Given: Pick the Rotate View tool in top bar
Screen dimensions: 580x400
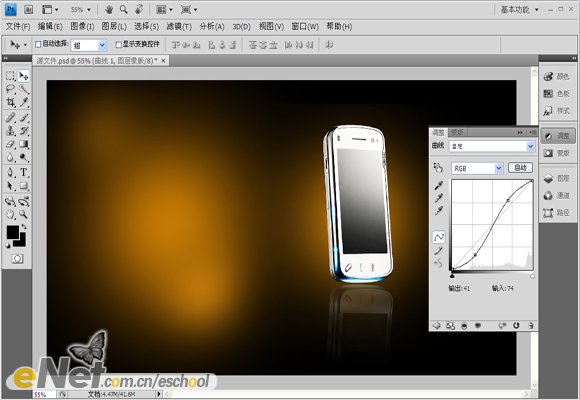Looking at the screenshot, I should click(139, 9).
